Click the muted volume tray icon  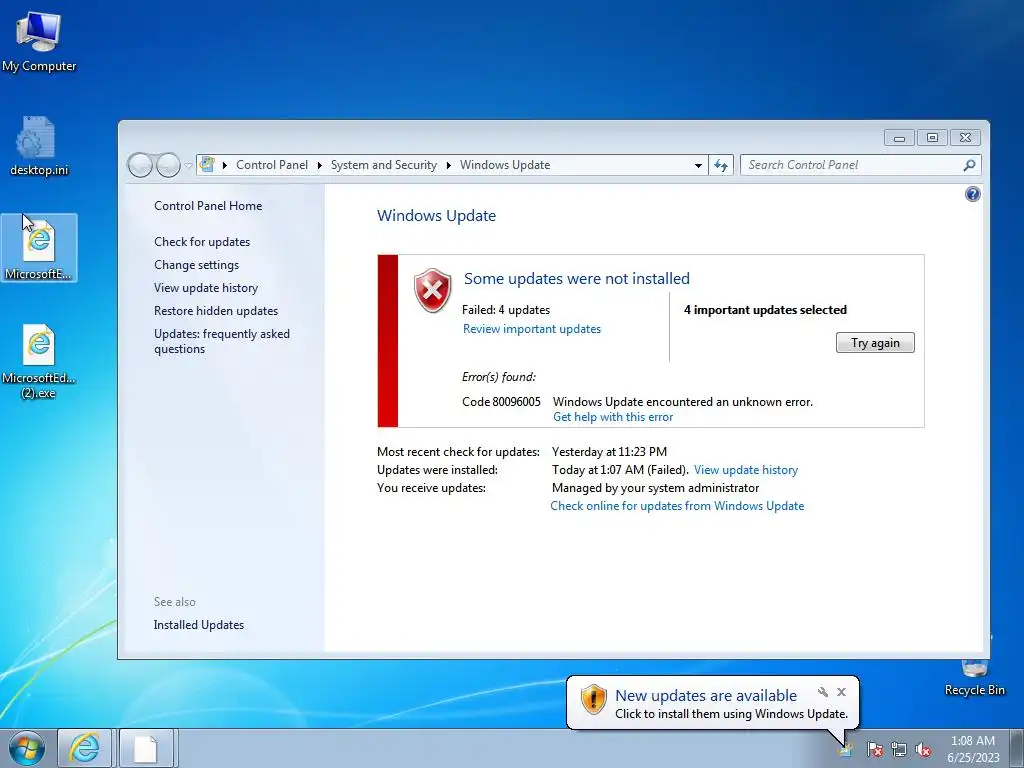(923, 749)
